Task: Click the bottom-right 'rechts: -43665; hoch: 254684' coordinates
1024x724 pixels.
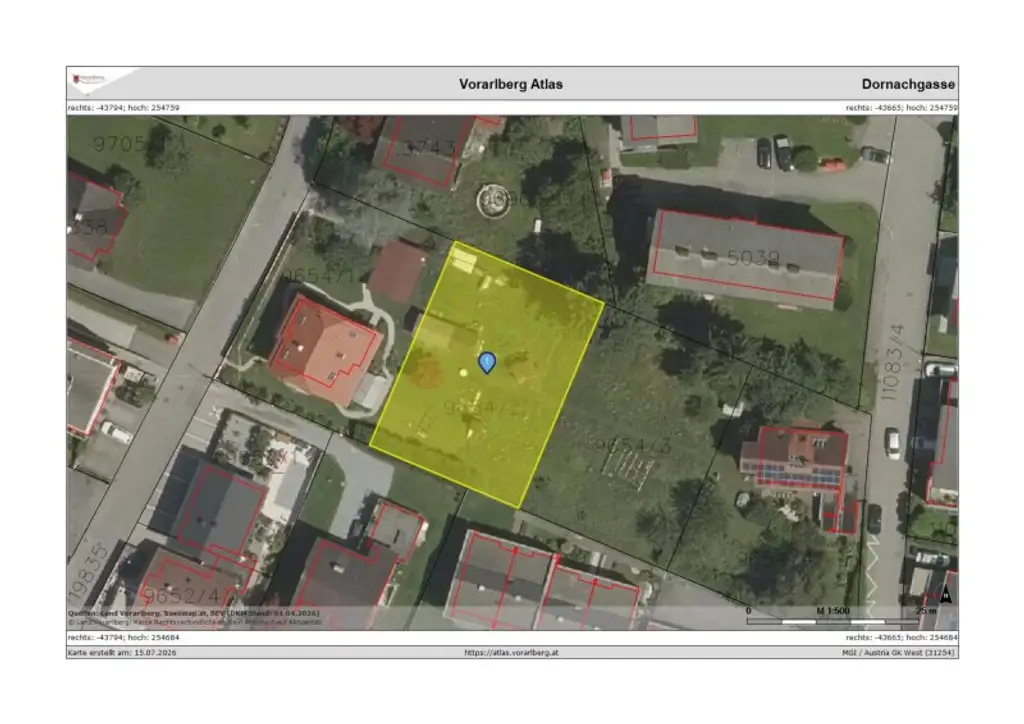Action: [901, 637]
